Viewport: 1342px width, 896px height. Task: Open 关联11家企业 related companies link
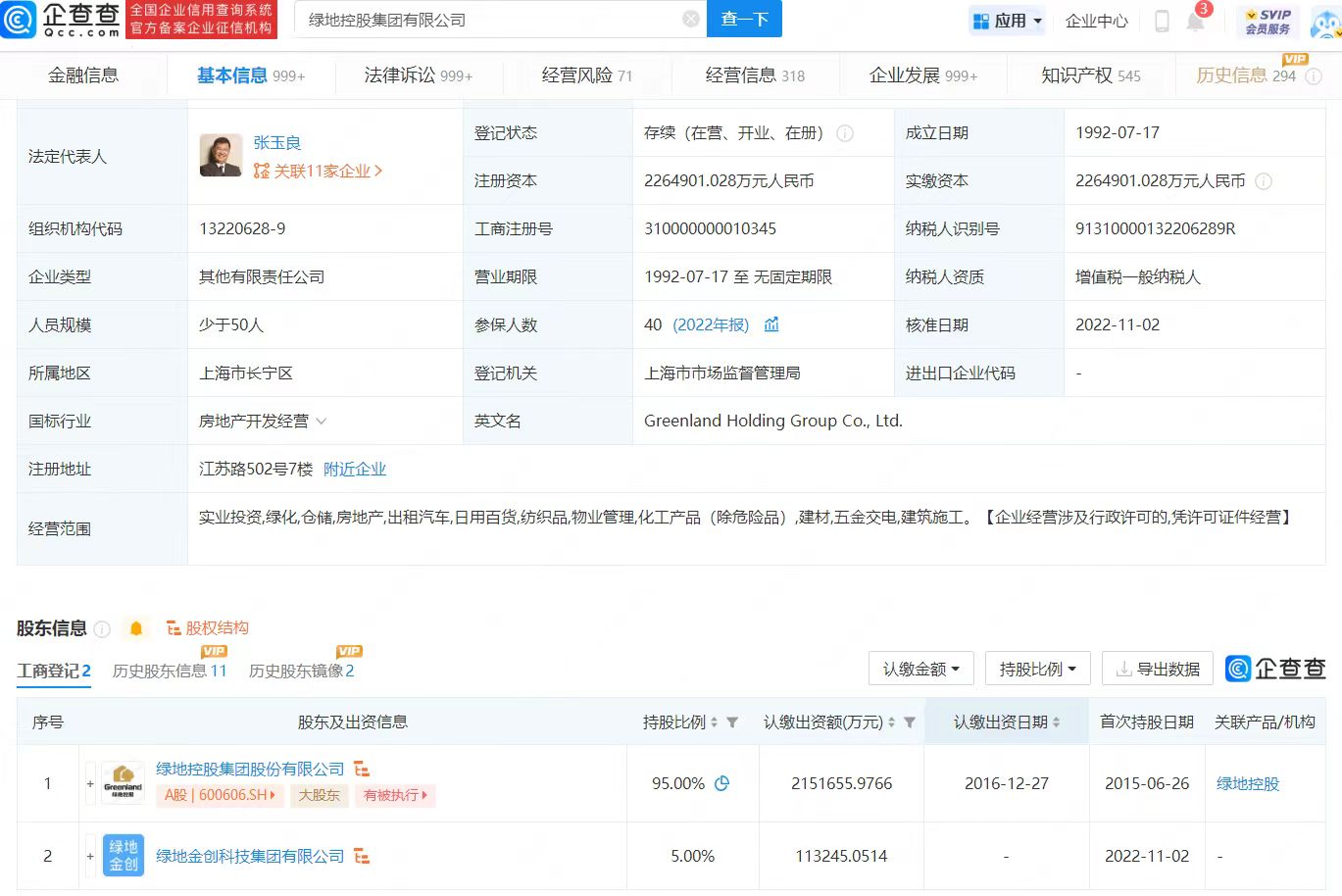(318, 172)
